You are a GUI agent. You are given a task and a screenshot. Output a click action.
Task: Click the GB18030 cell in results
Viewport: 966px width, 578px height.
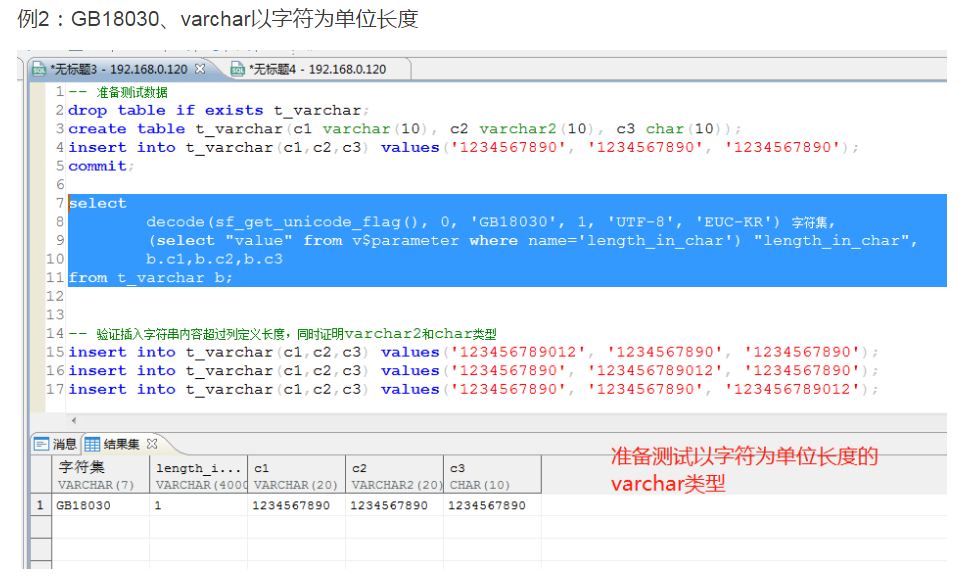coord(90,503)
